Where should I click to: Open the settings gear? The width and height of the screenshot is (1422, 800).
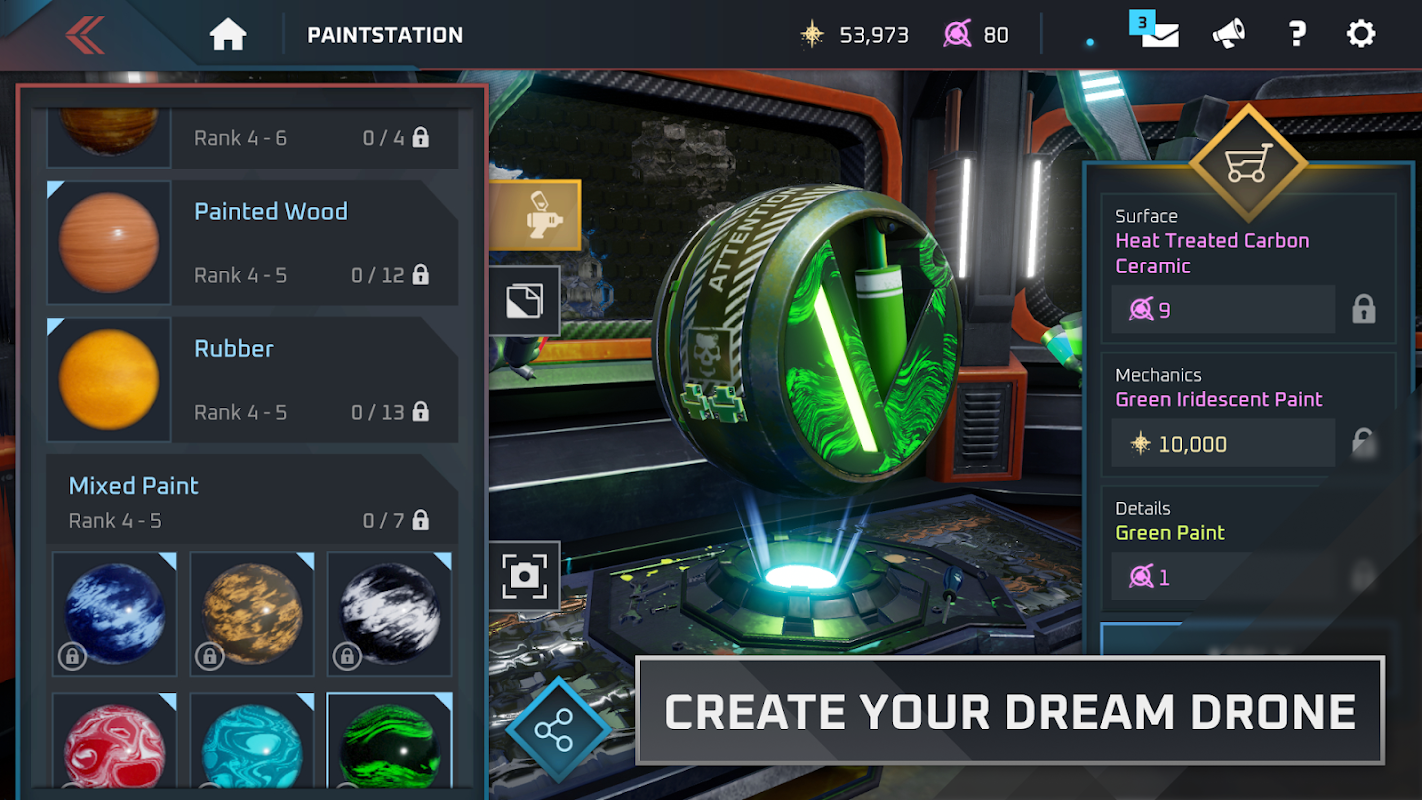[x=1361, y=35]
